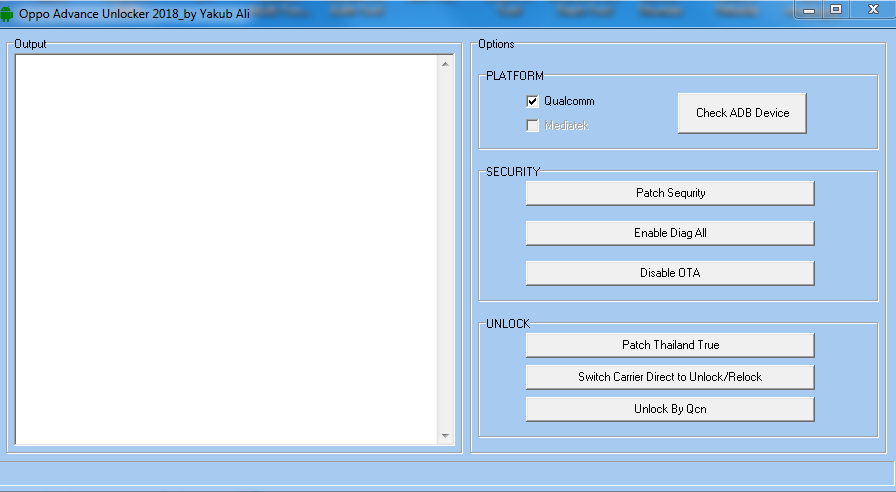Minimize the Oppo Advance Unlocker window
The height and width of the screenshot is (492, 896).
point(809,10)
